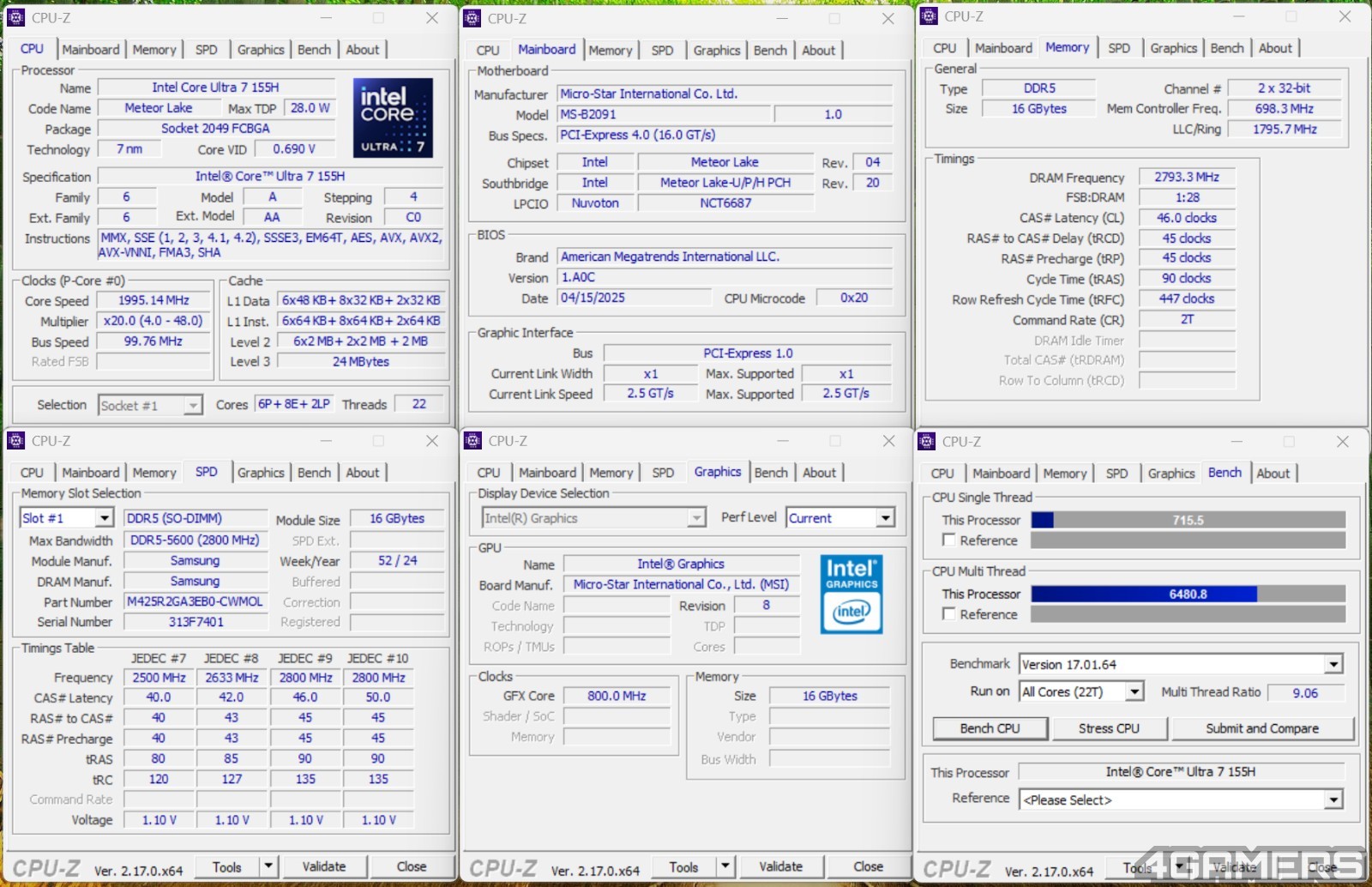Click the Intel Graphics logo badge
Screen dimensions: 1372x887
point(851,594)
